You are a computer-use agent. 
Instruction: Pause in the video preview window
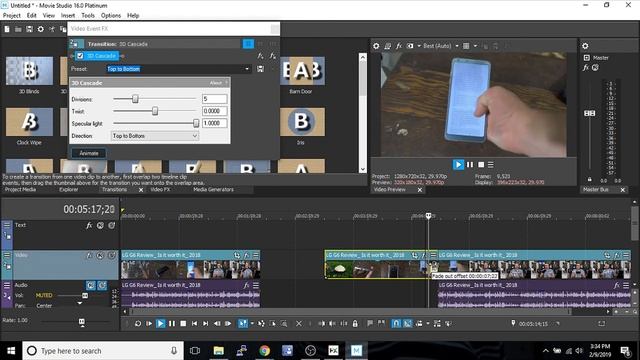coord(470,164)
